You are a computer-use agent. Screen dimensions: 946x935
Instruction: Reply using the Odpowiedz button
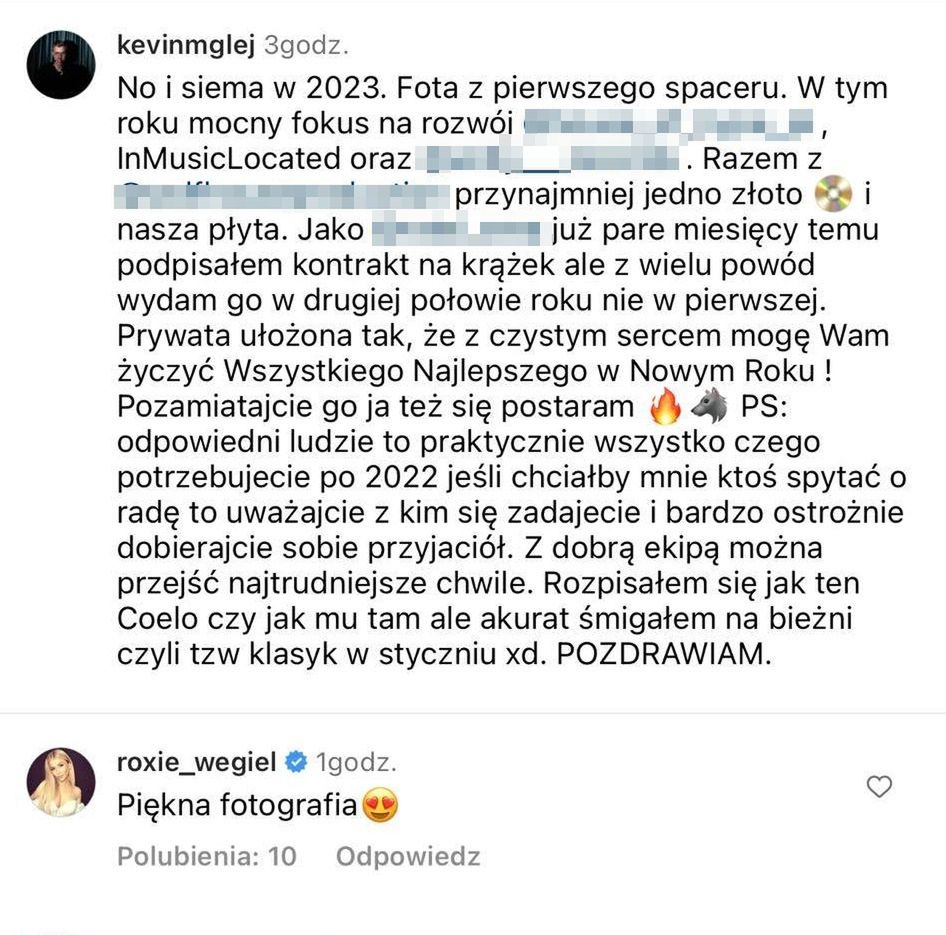pyautogui.click(x=408, y=857)
